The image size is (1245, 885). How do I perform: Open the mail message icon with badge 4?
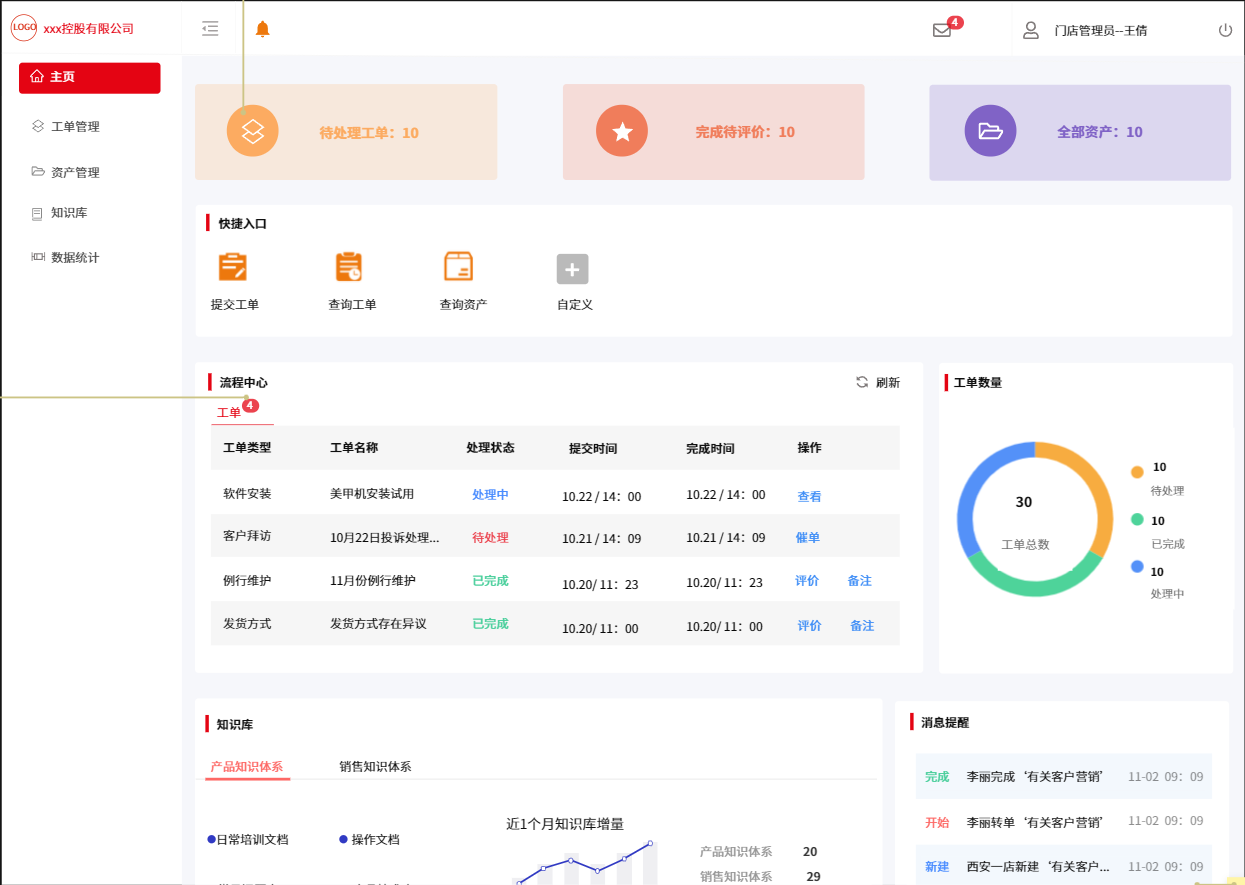(941, 30)
